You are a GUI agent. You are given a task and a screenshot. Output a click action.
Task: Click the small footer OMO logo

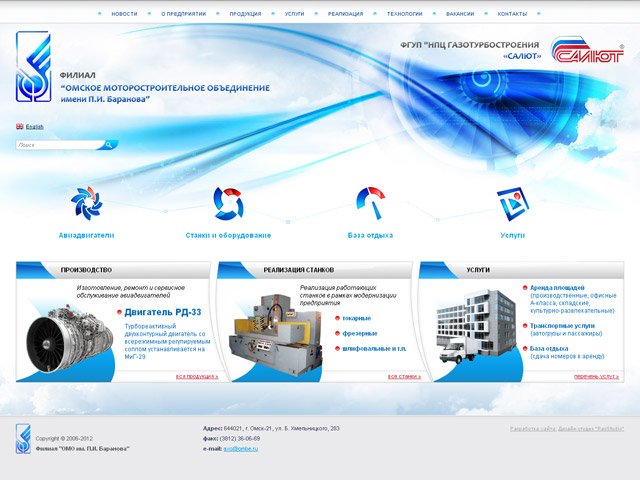23,439
